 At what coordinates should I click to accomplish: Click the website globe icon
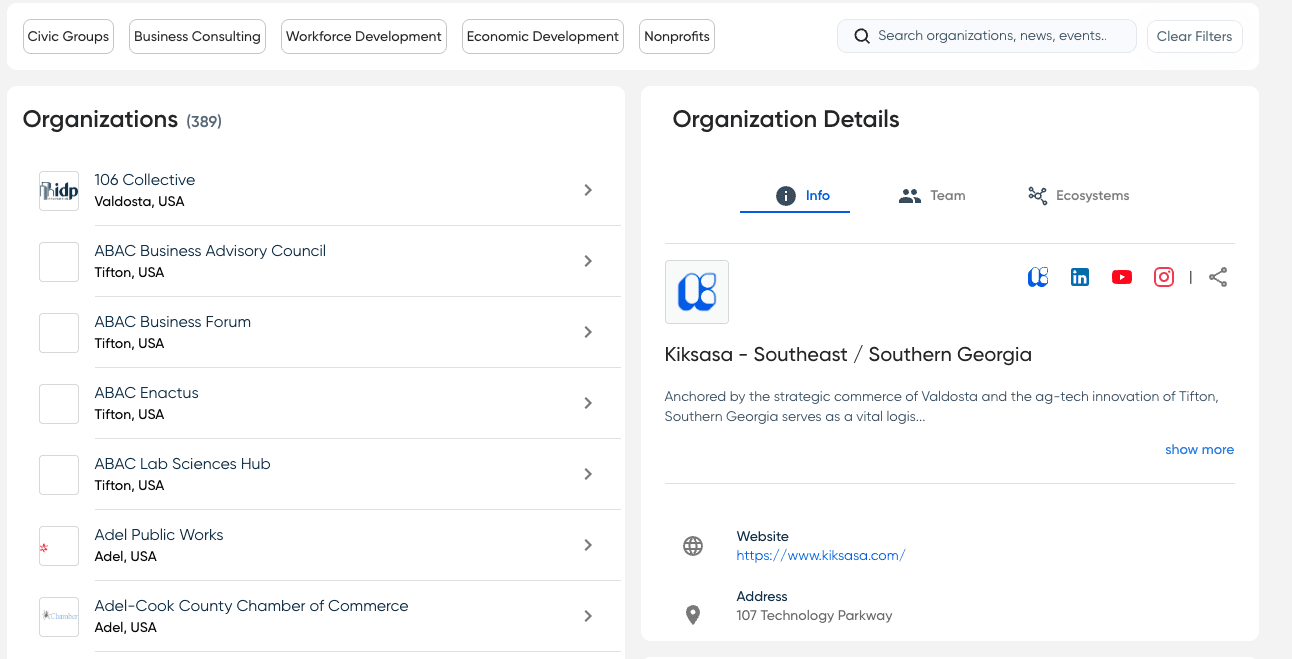click(693, 546)
